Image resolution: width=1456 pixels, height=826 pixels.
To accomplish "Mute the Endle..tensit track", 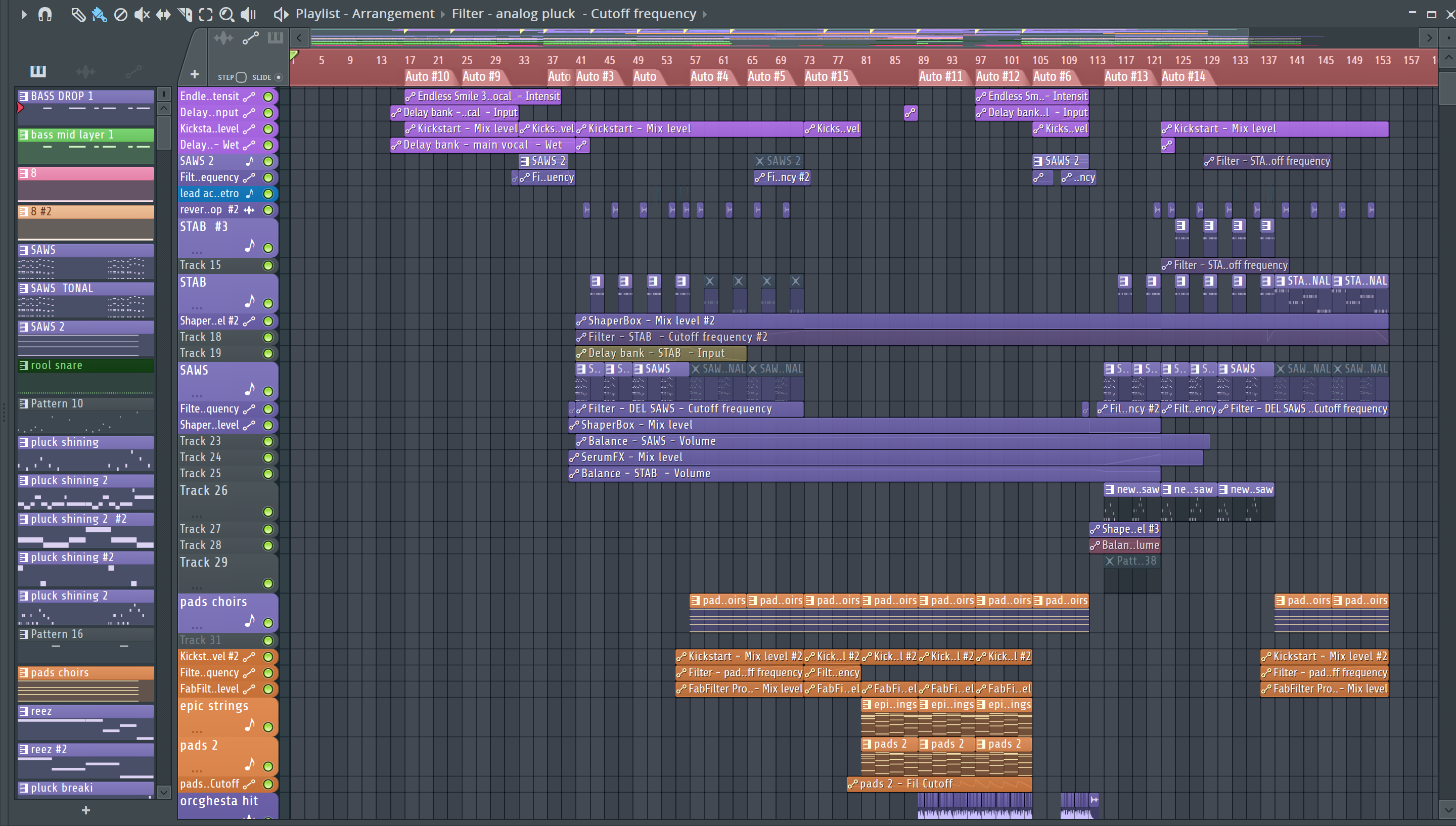I will pyautogui.click(x=268, y=97).
